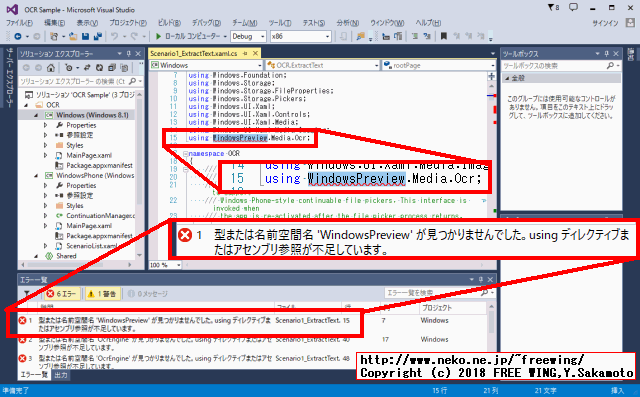
Task: Click the account avatar icon beside サインイン
Action: (630, 23)
